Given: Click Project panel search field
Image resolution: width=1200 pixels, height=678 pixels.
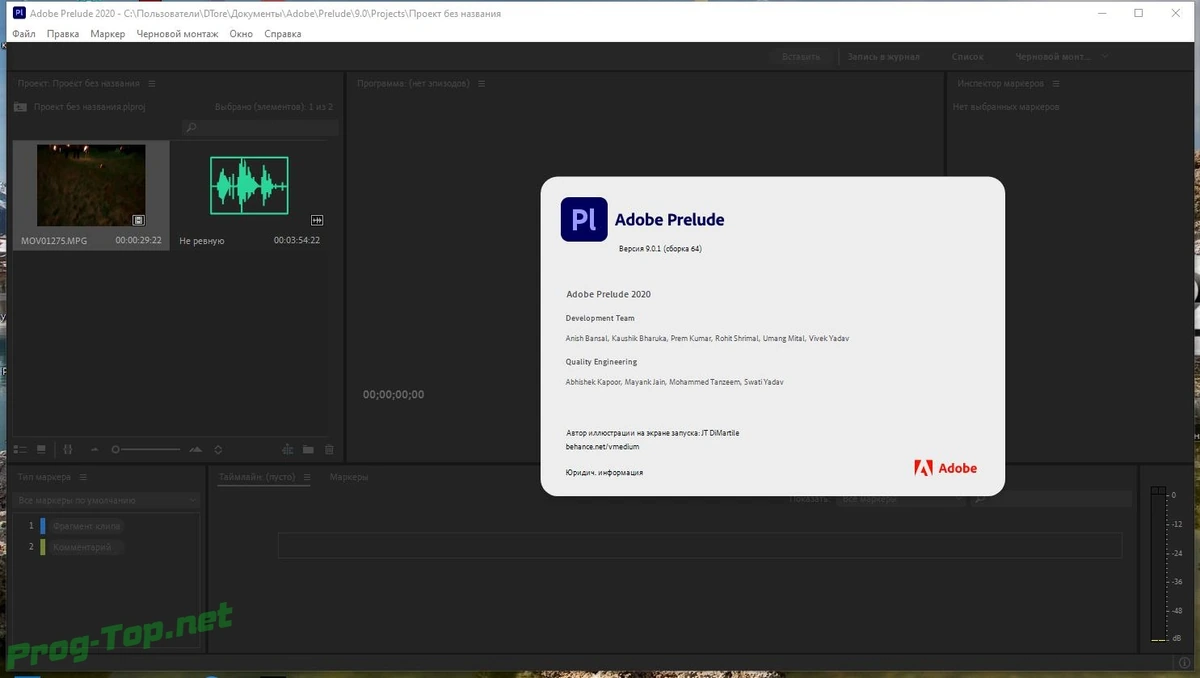Looking at the screenshot, I should point(260,128).
